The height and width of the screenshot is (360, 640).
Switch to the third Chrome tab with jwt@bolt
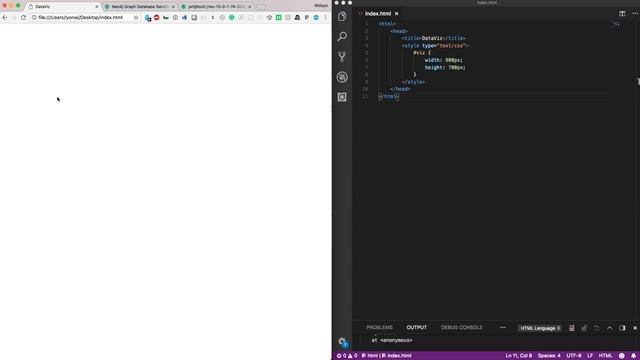pos(216,7)
